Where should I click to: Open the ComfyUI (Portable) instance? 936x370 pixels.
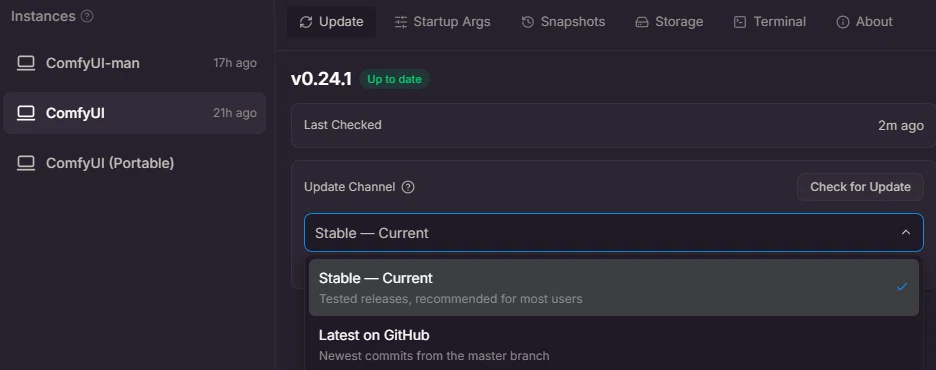134,163
